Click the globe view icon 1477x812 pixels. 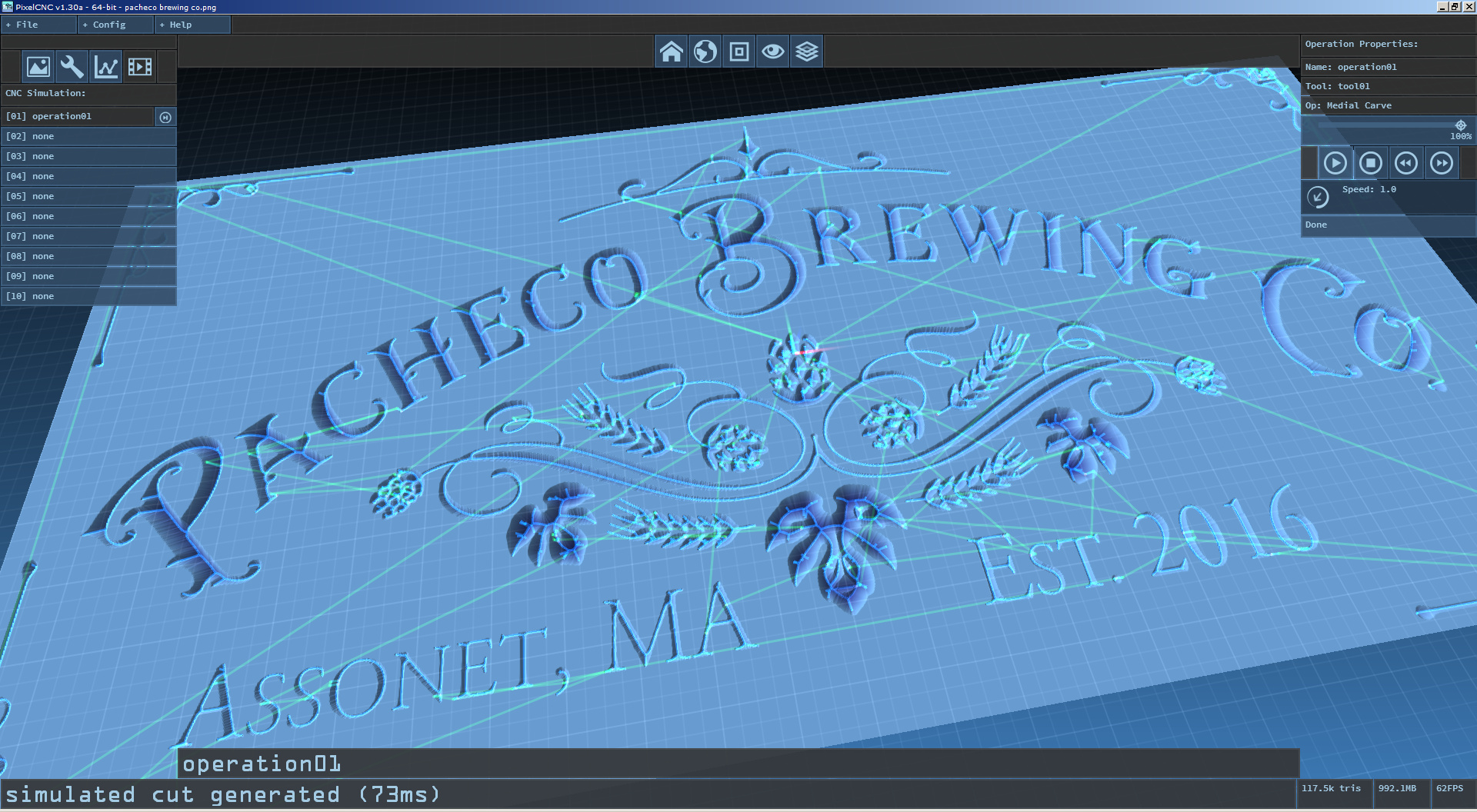[x=705, y=52]
